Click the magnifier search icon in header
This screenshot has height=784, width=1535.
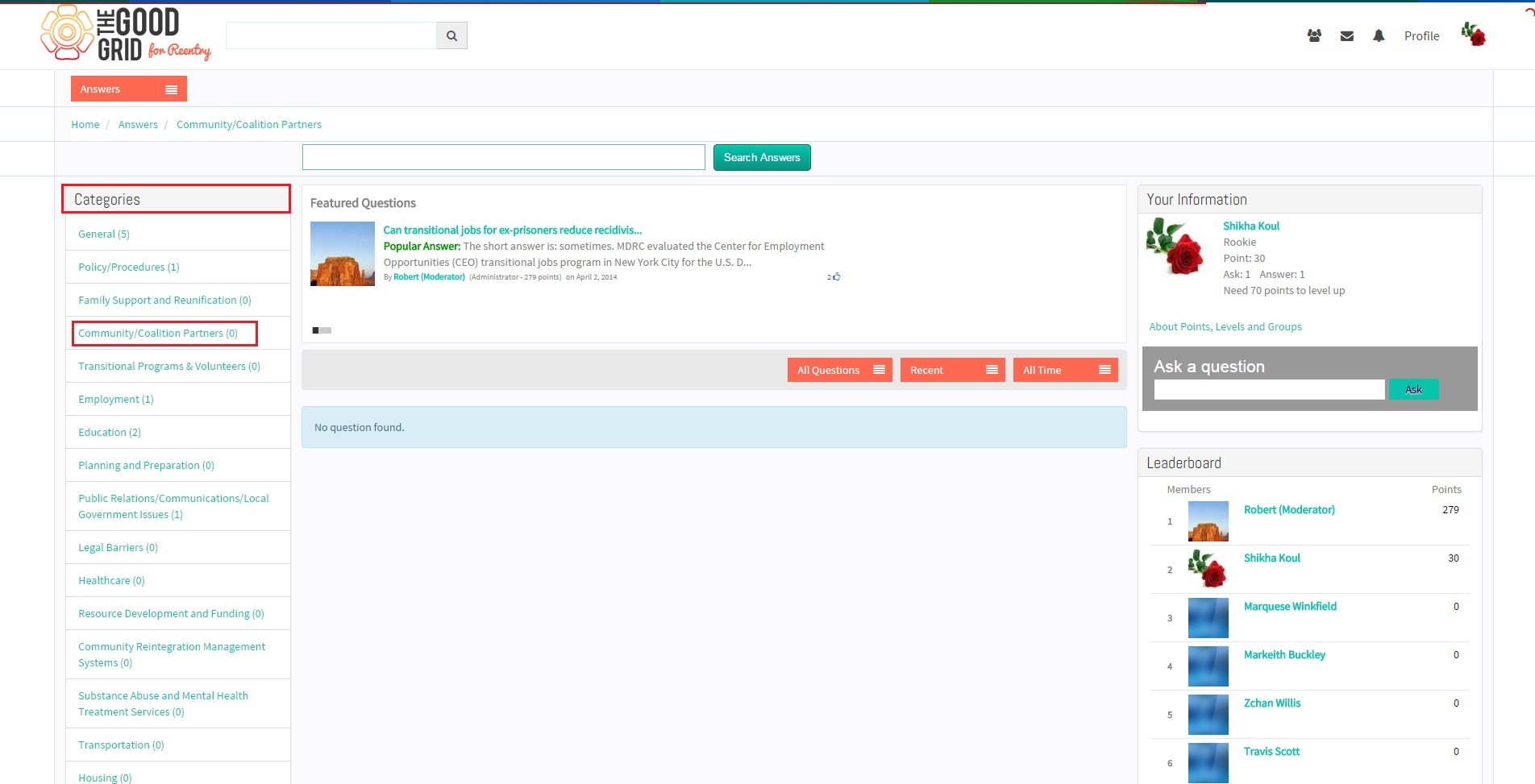click(451, 35)
